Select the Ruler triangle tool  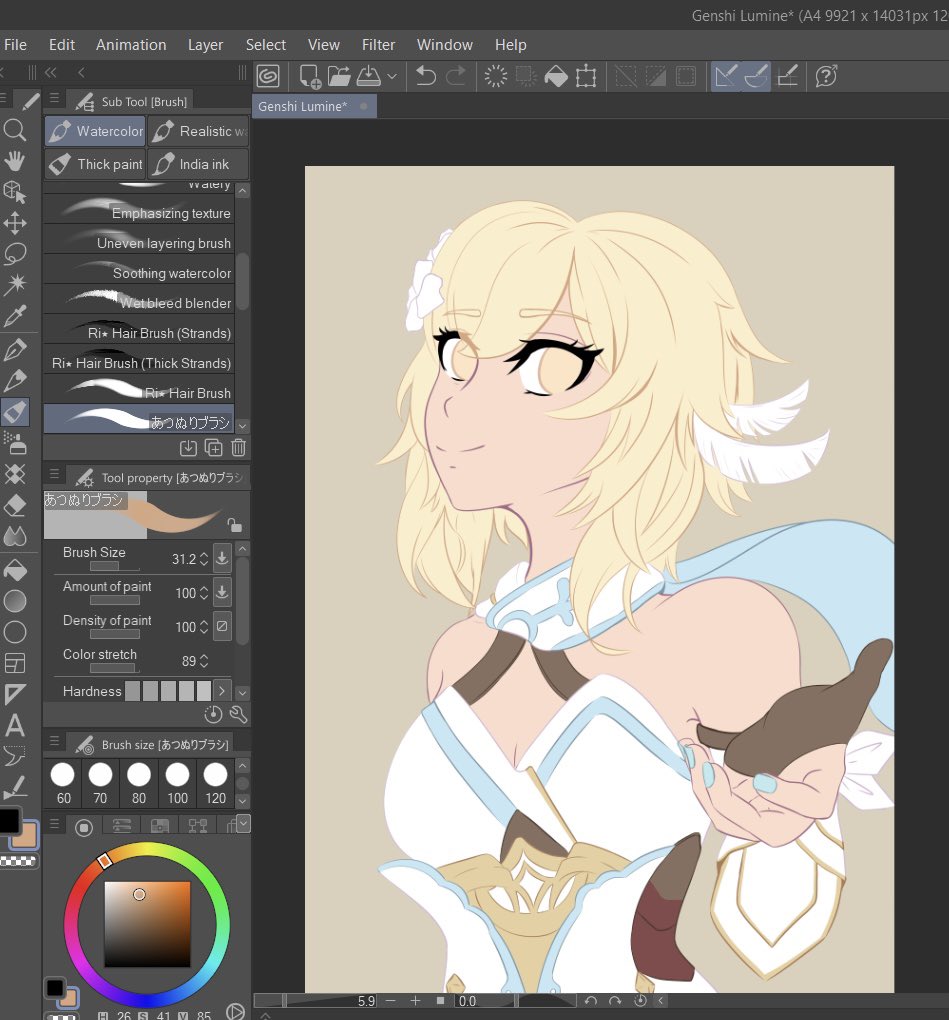pos(14,694)
